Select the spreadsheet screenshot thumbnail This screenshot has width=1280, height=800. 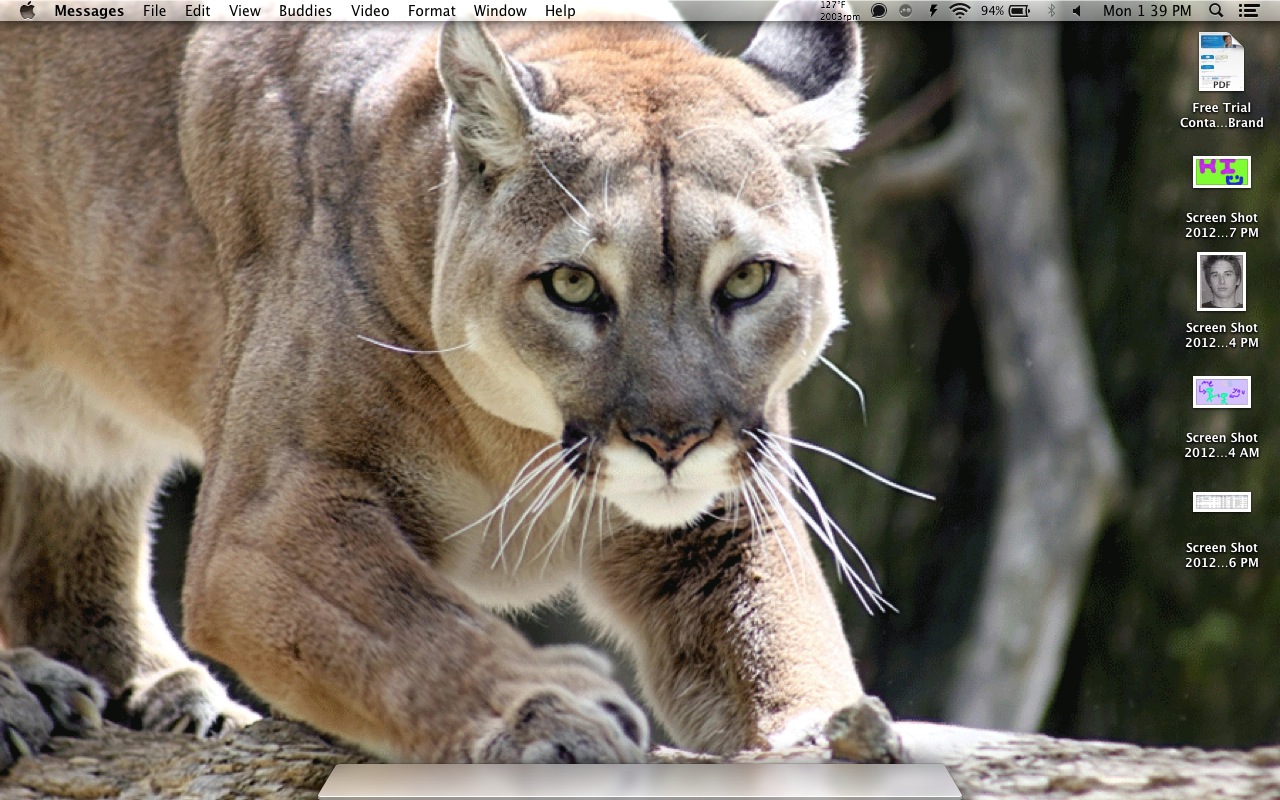1221,502
